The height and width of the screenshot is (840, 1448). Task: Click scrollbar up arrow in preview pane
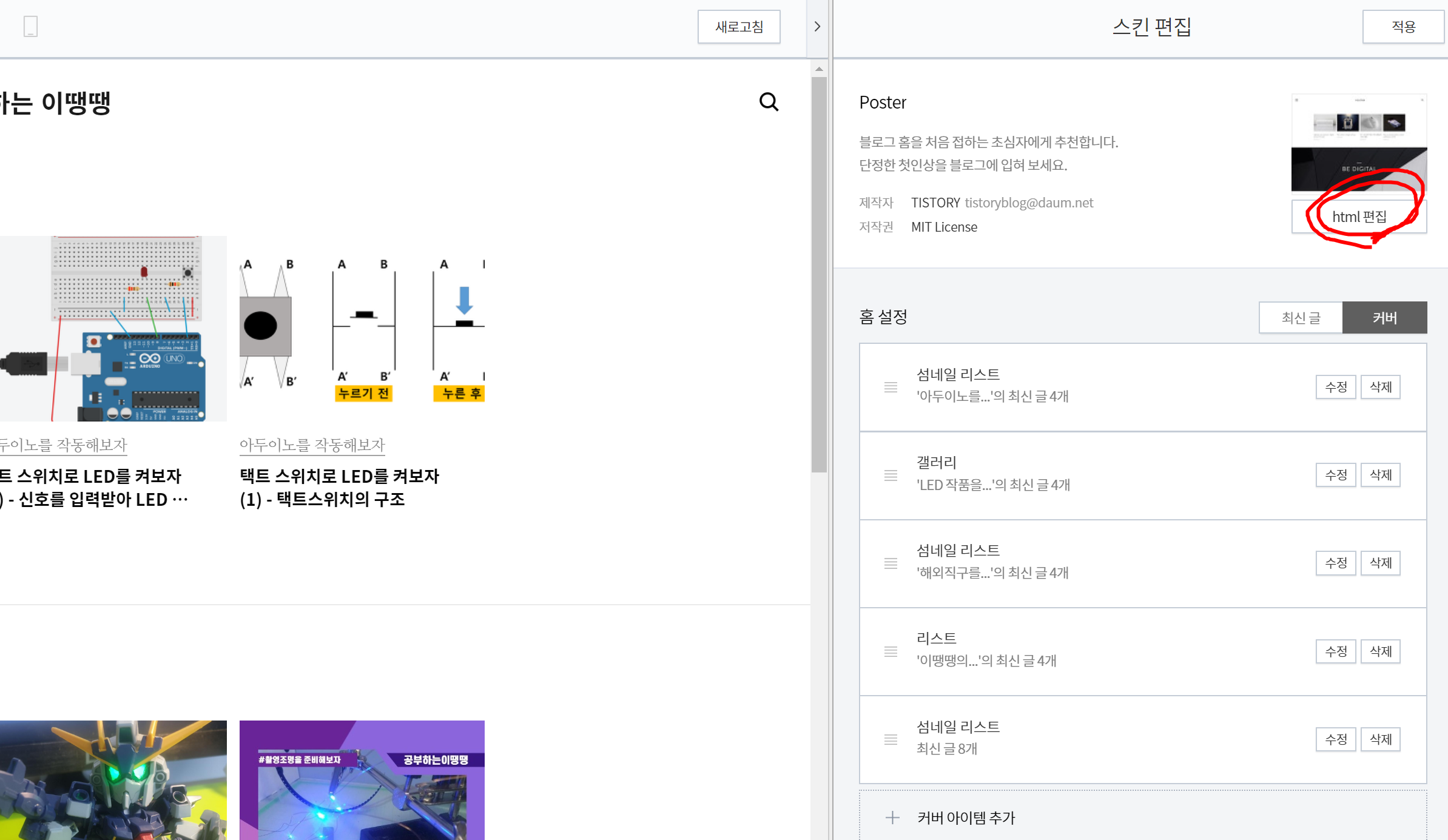[x=819, y=69]
